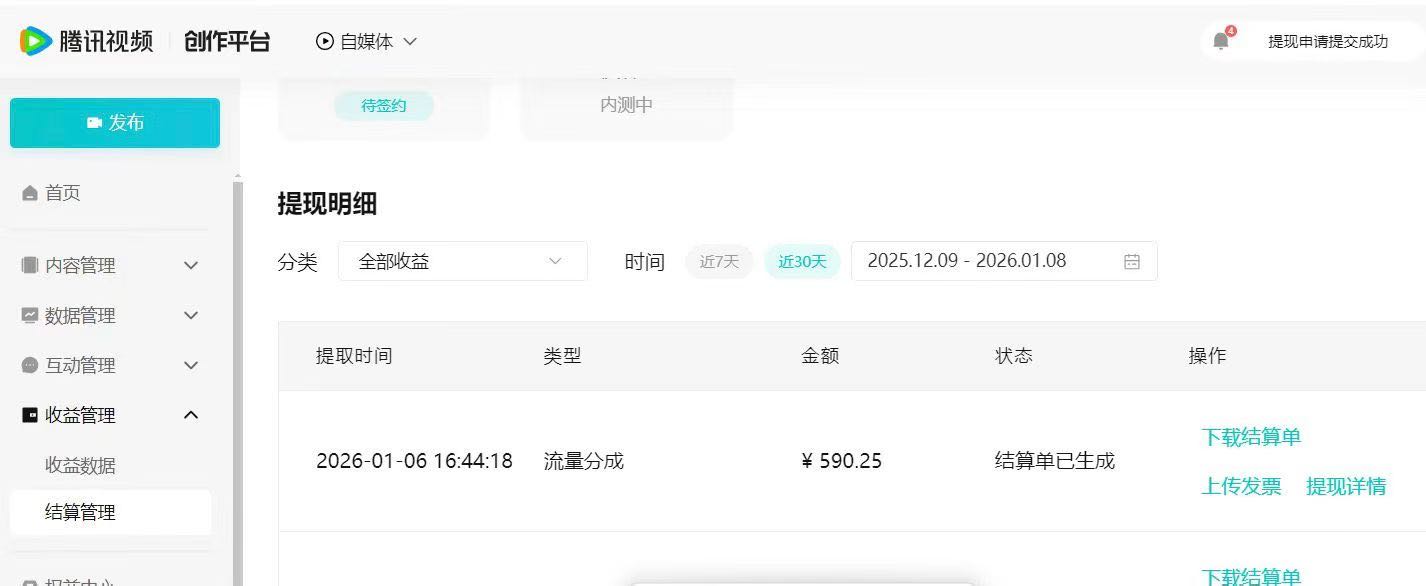Expand the 自媒体 account switcher
The height and width of the screenshot is (586, 1426).
click(x=410, y=42)
